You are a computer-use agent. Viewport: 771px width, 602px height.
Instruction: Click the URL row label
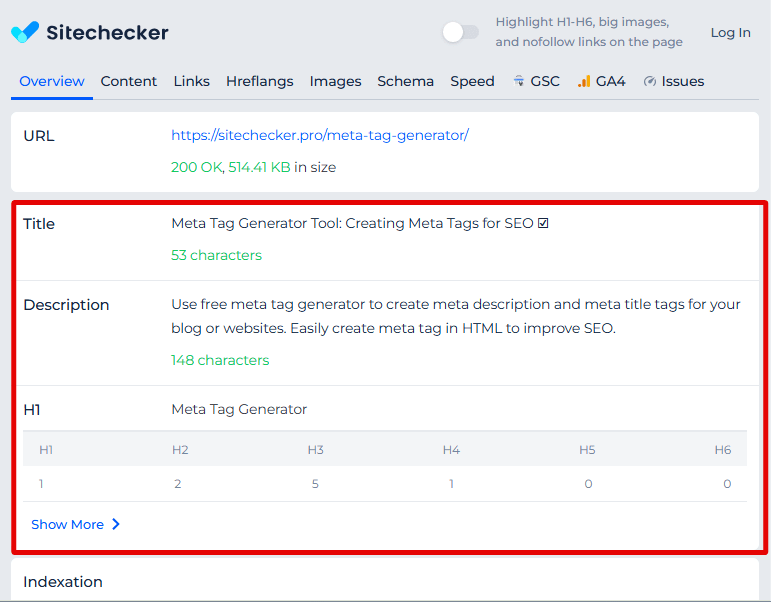tap(39, 136)
